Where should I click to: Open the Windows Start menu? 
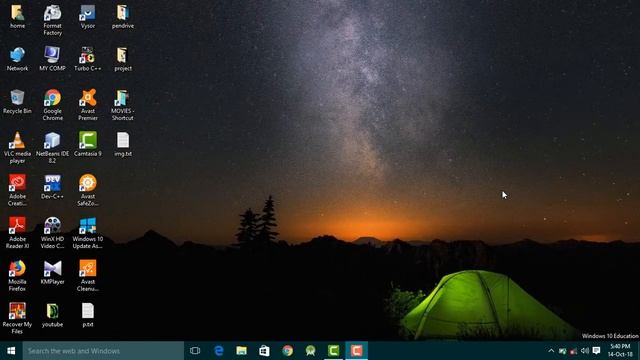coord(11,351)
